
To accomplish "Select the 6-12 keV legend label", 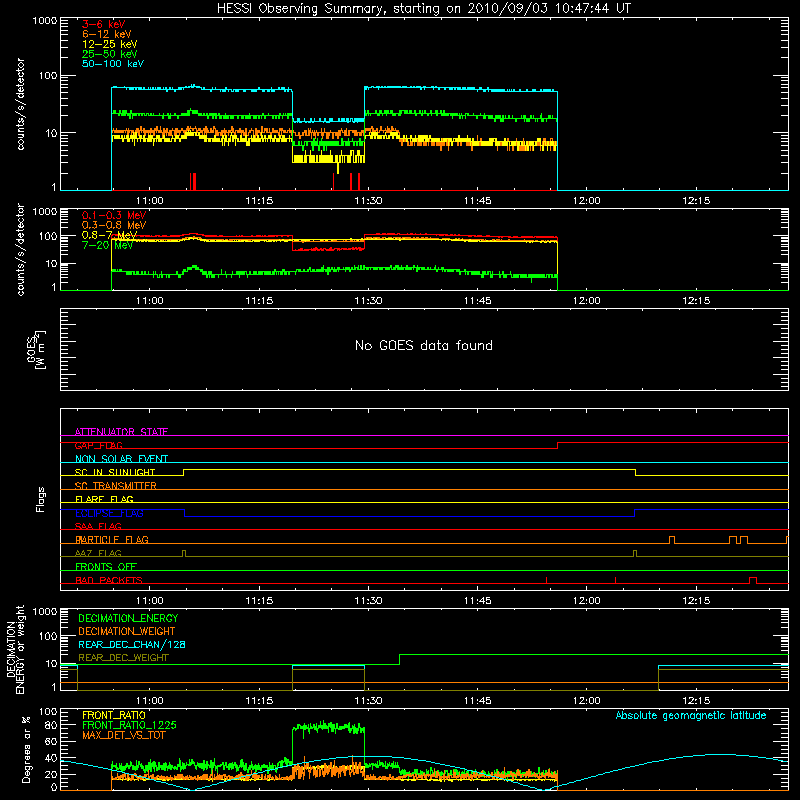I will pos(107,34).
